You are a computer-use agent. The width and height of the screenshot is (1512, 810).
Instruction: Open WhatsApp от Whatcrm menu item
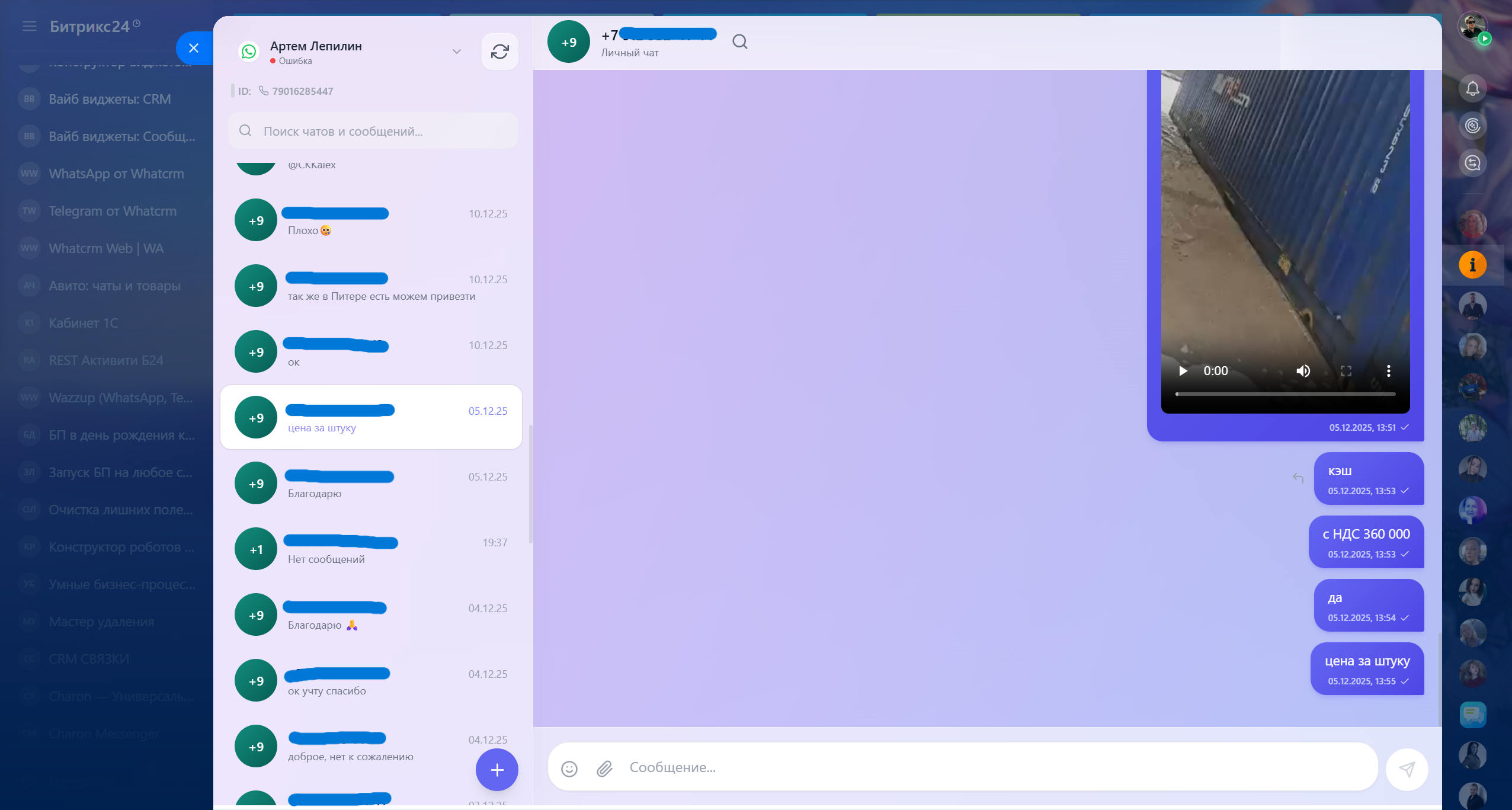pyautogui.click(x=116, y=174)
